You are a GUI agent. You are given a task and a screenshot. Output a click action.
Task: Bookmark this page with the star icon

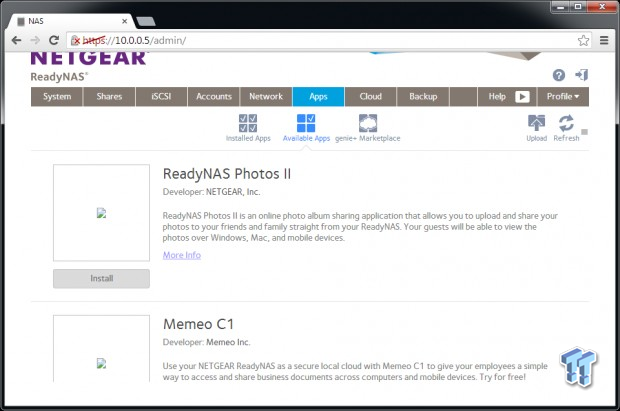click(x=583, y=40)
